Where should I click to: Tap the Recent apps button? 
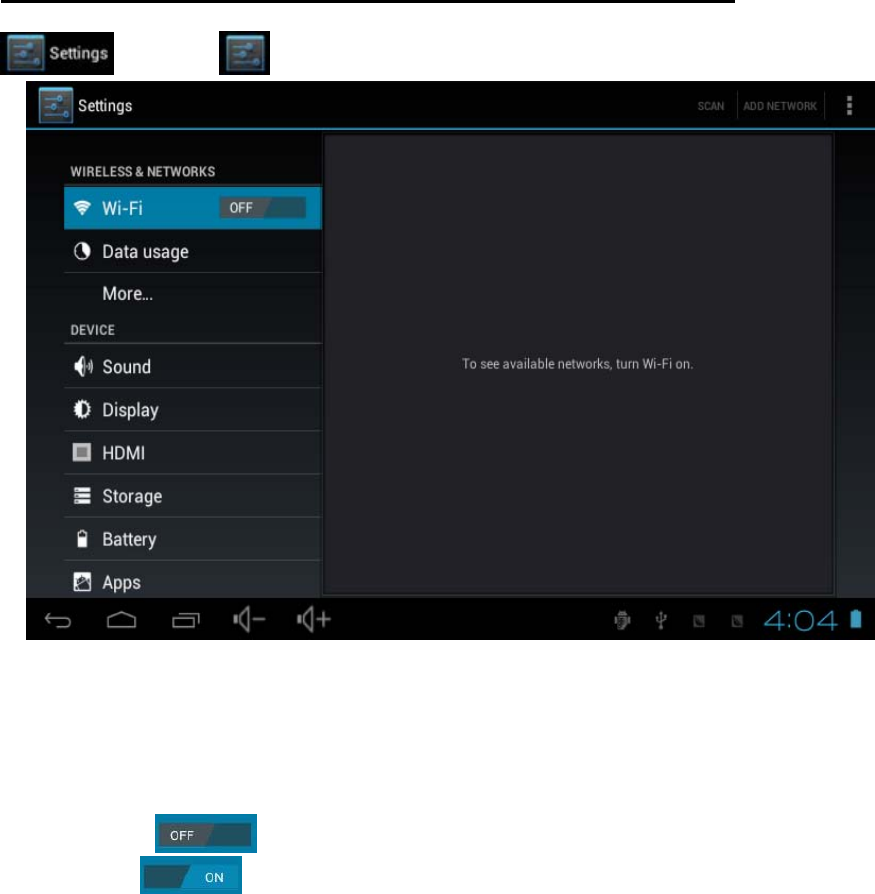(186, 620)
